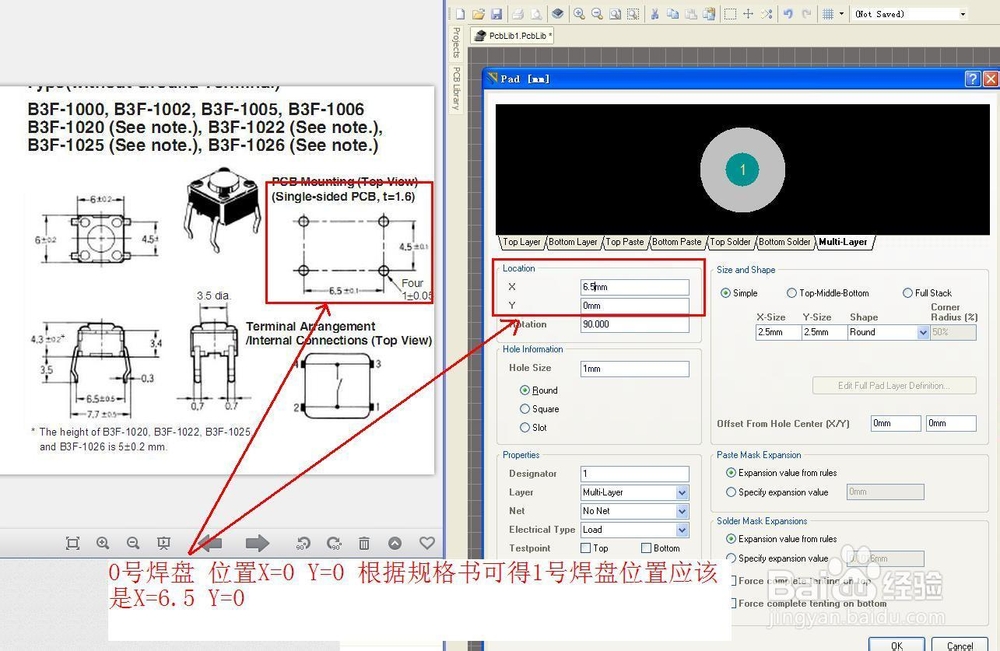Open the Electrical Type dropdown showing Load
Screen dimensions: 1000x651
682,529
